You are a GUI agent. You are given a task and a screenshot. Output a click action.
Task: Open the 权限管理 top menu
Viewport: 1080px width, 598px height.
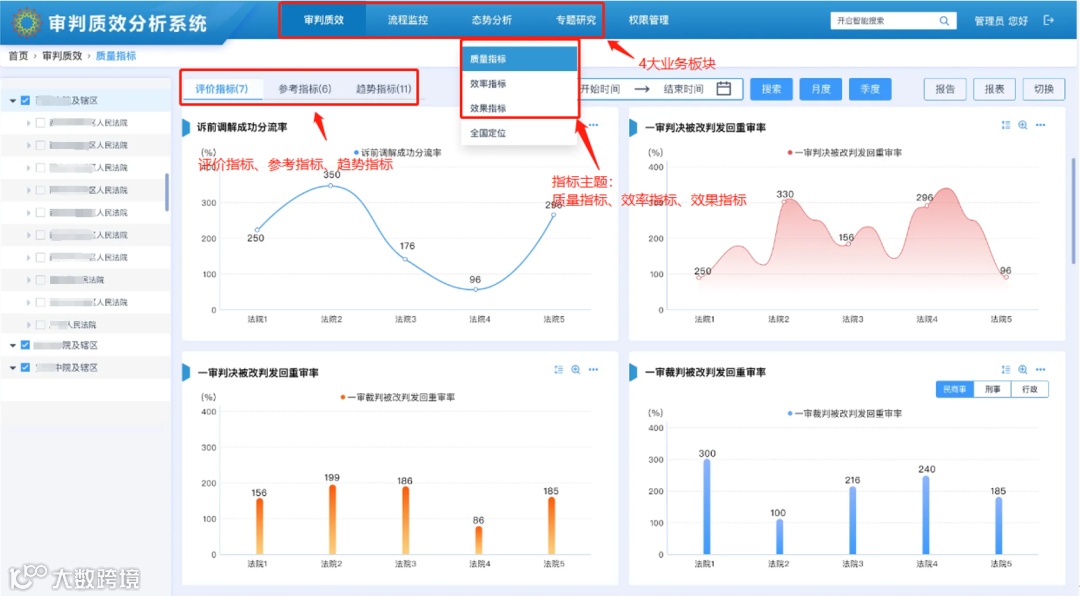[648, 20]
